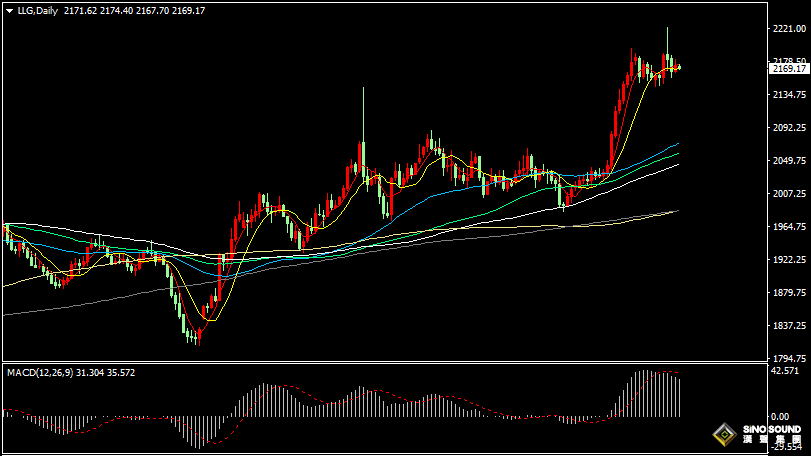Click the triangle arrow beside LLG,Daily
Screen dimensions: 811x456
click(x=8, y=11)
